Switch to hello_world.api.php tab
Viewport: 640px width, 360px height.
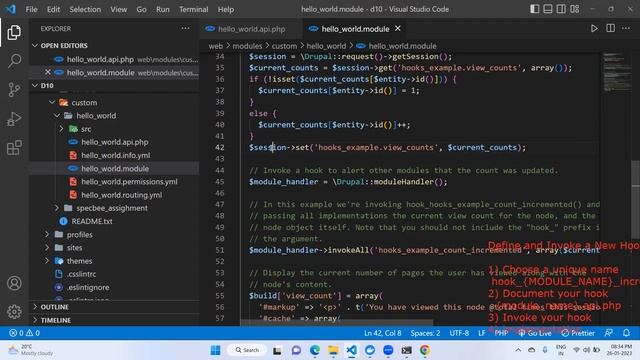251,29
